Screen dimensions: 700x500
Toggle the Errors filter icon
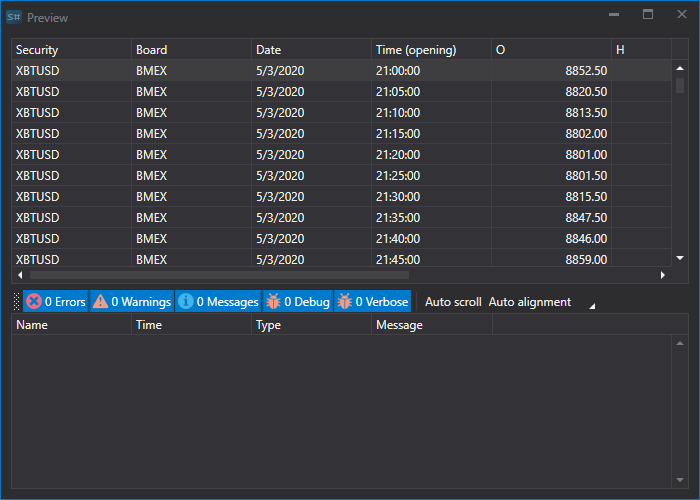(x=33, y=302)
